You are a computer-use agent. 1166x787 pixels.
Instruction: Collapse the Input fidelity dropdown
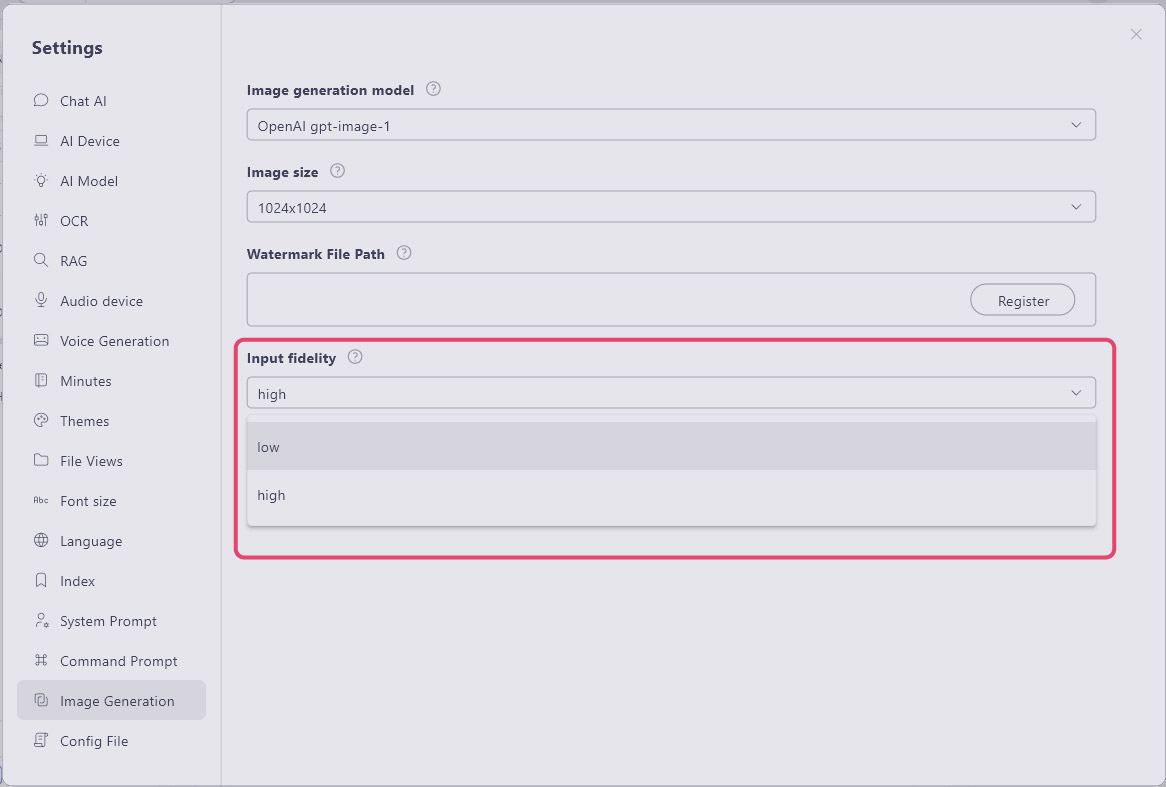[1076, 393]
